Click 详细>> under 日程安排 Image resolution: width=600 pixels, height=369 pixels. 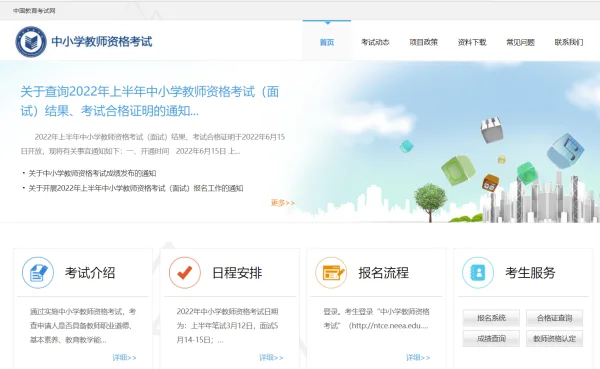271,358
